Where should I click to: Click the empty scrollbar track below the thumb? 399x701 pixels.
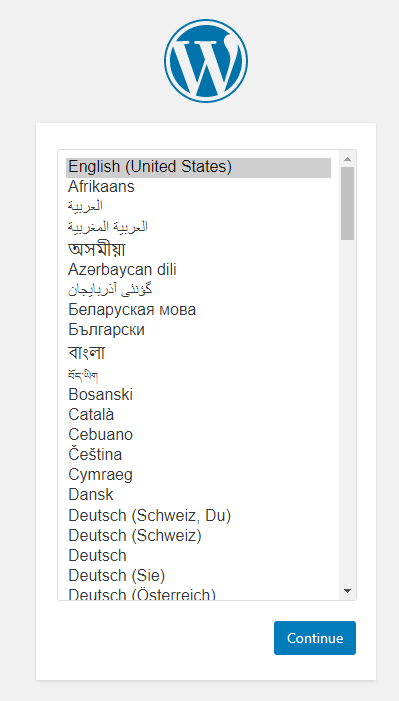348,411
